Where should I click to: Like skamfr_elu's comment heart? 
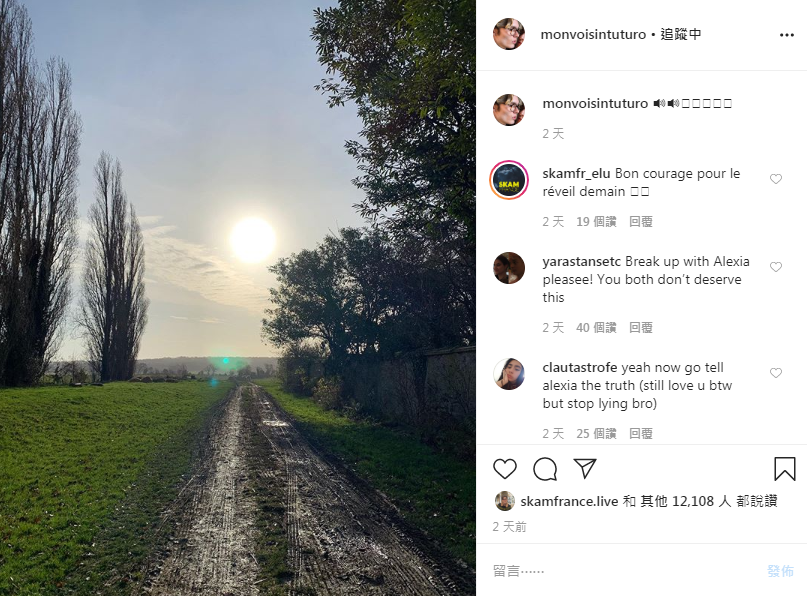(x=776, y=179)
